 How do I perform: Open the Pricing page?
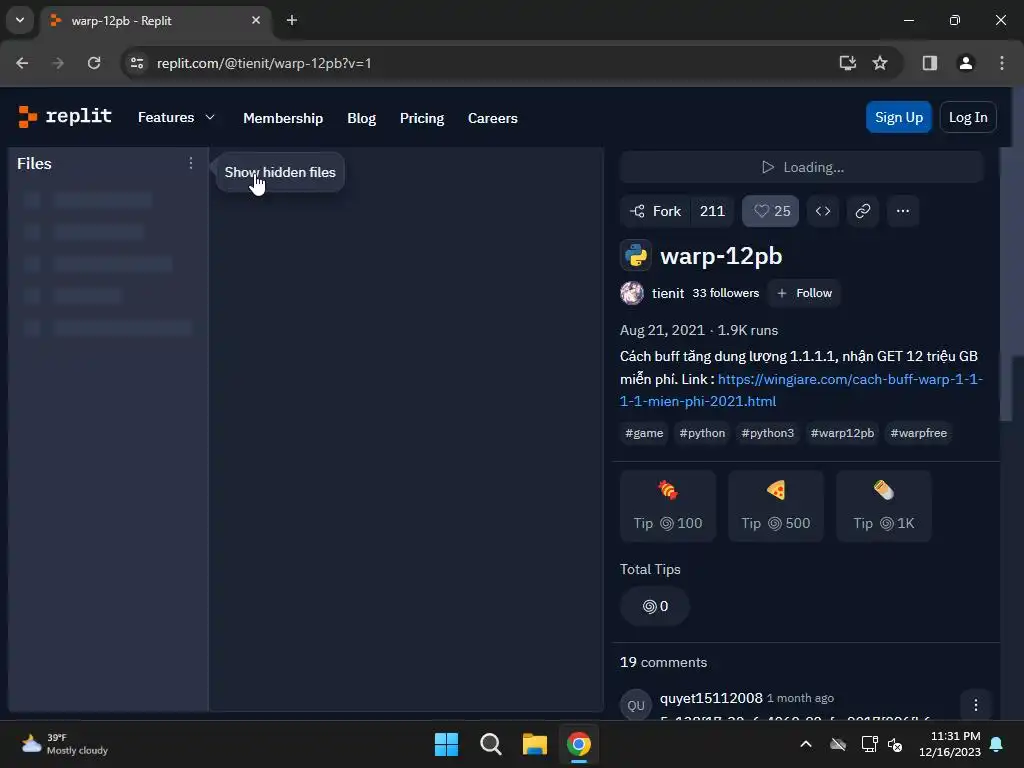422,118
